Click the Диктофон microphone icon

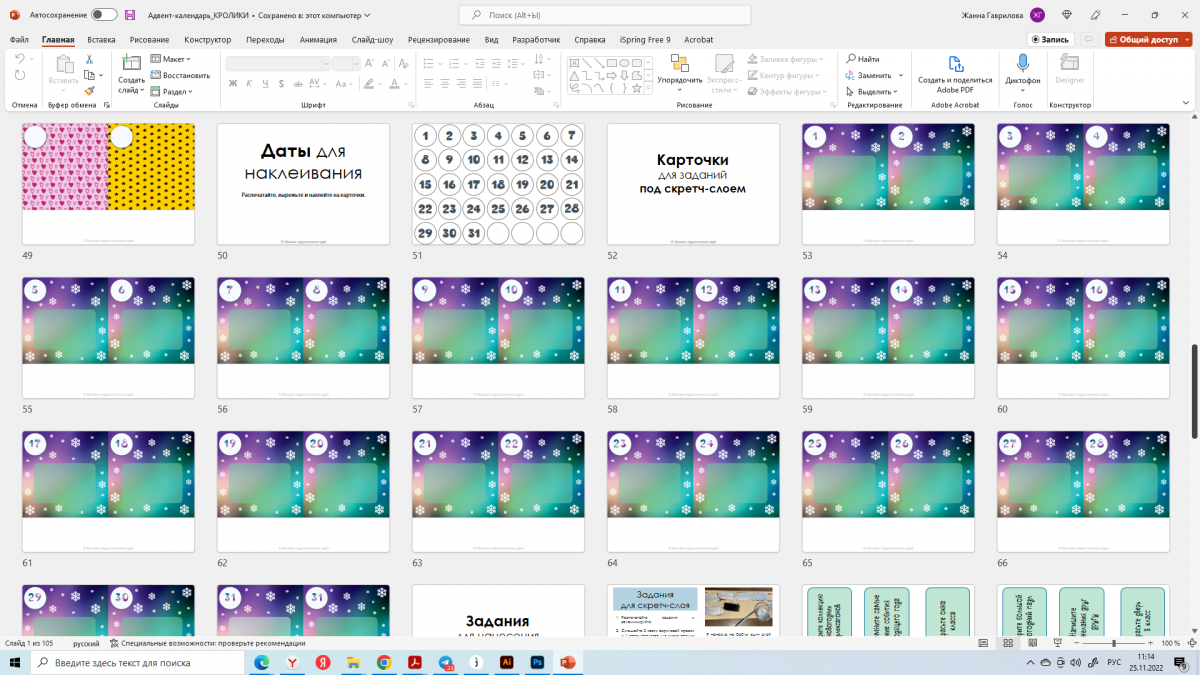coord(1022,63)
